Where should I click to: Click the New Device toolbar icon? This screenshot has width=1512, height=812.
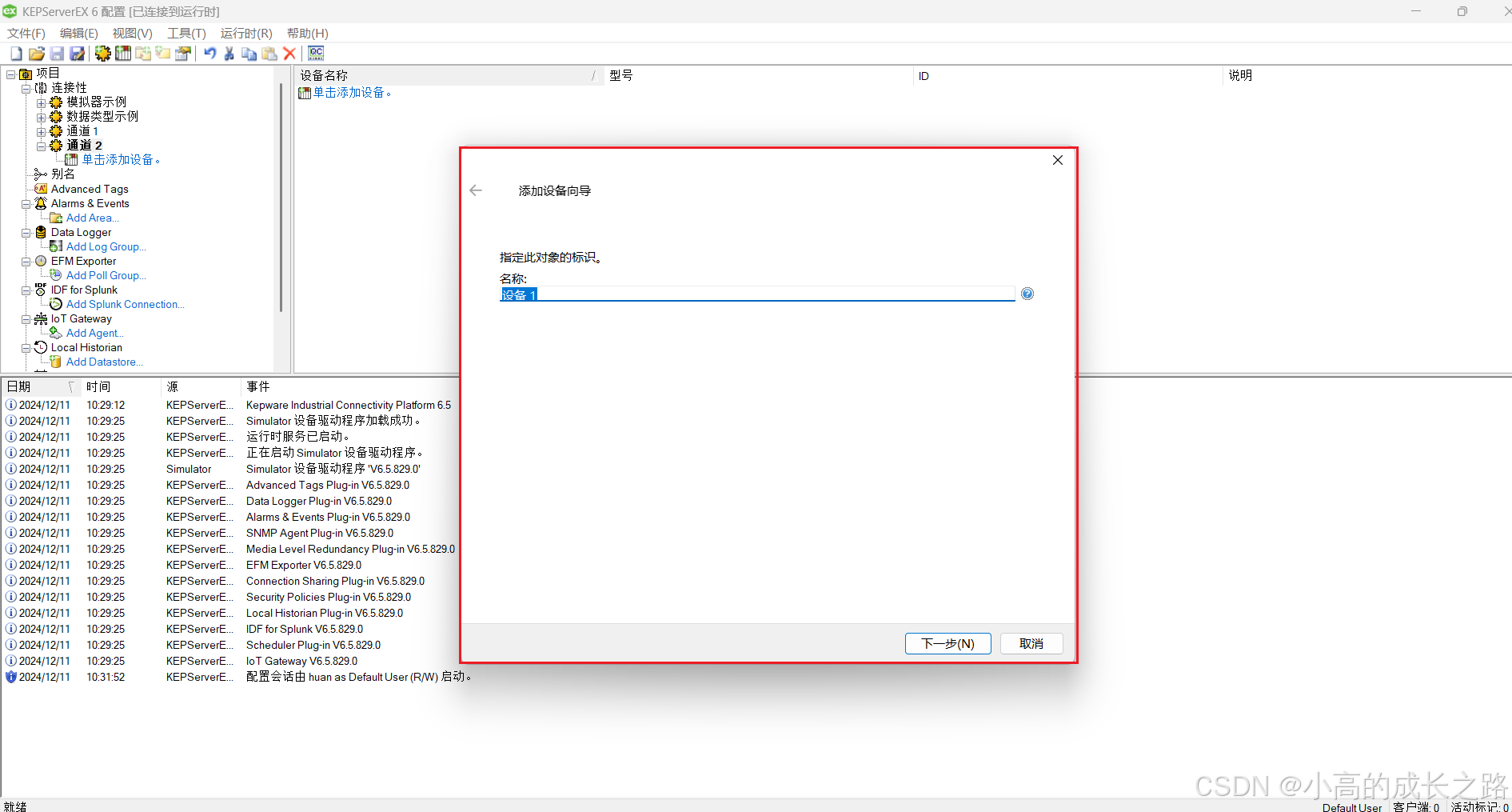pos(123,54)
